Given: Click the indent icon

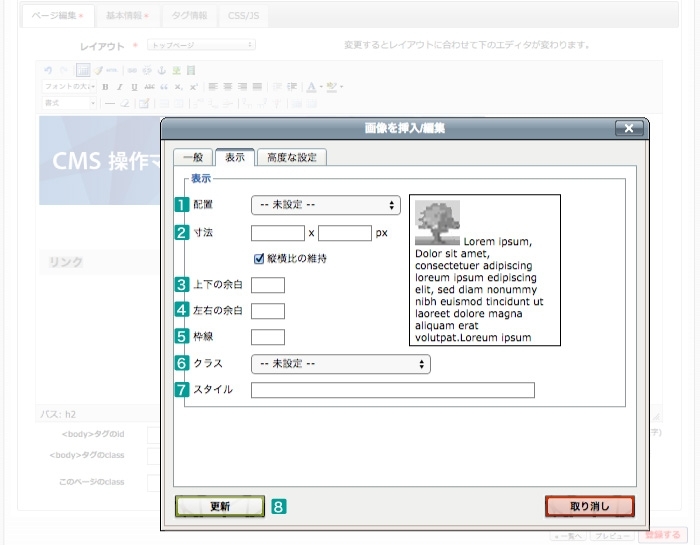Looking at the screenshot, I should [x=292, y=87].
